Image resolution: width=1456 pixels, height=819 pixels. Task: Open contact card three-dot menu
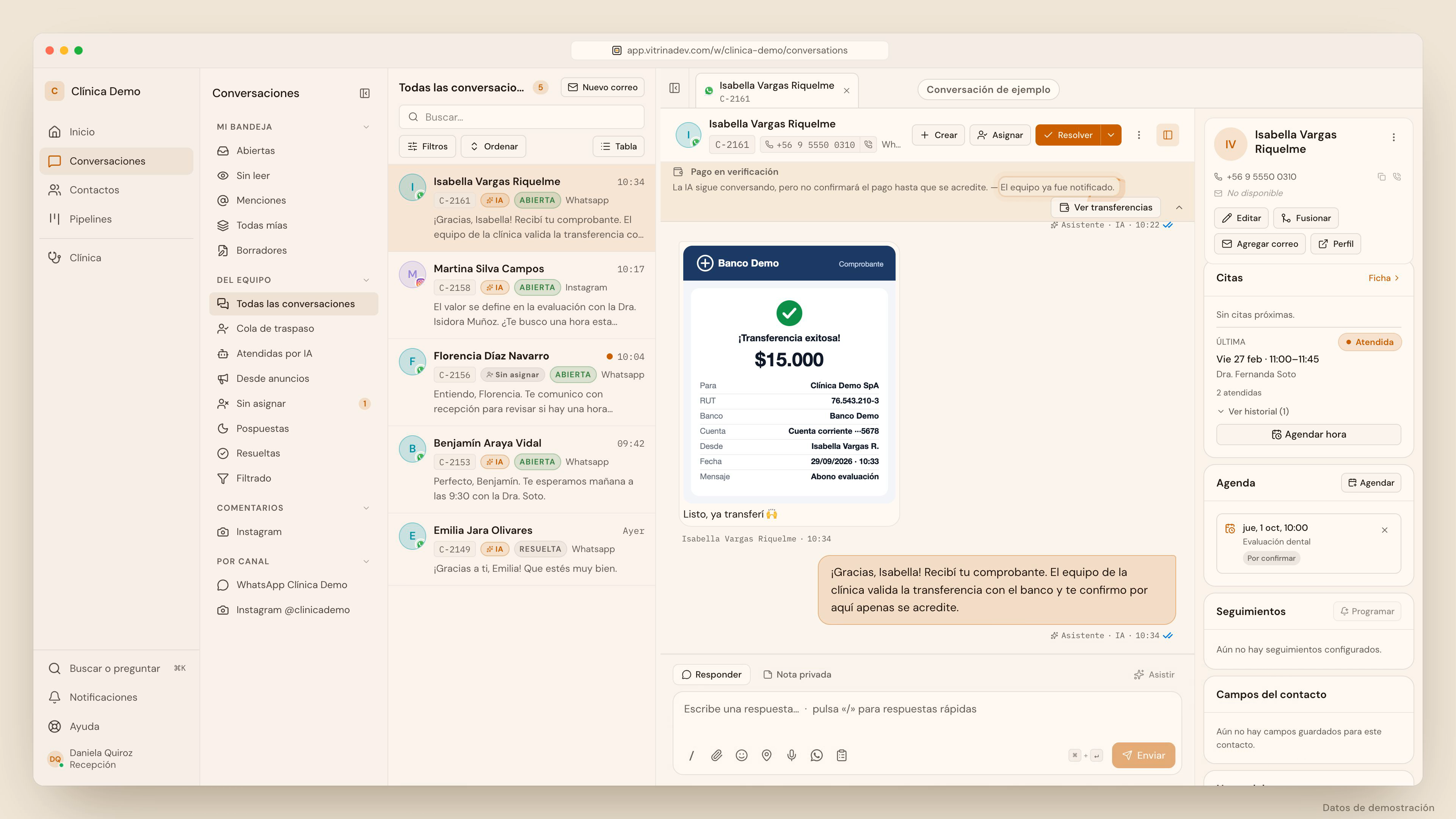[1394, 137]
